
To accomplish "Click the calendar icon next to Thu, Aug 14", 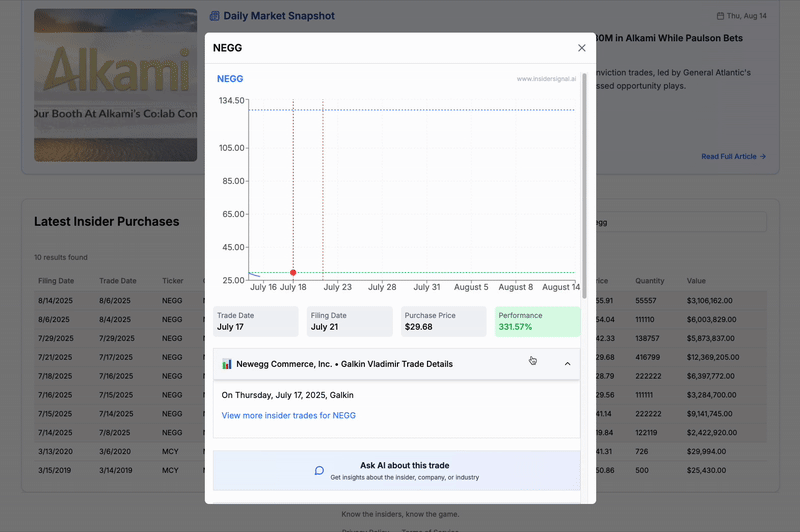I will click(720, 16).
